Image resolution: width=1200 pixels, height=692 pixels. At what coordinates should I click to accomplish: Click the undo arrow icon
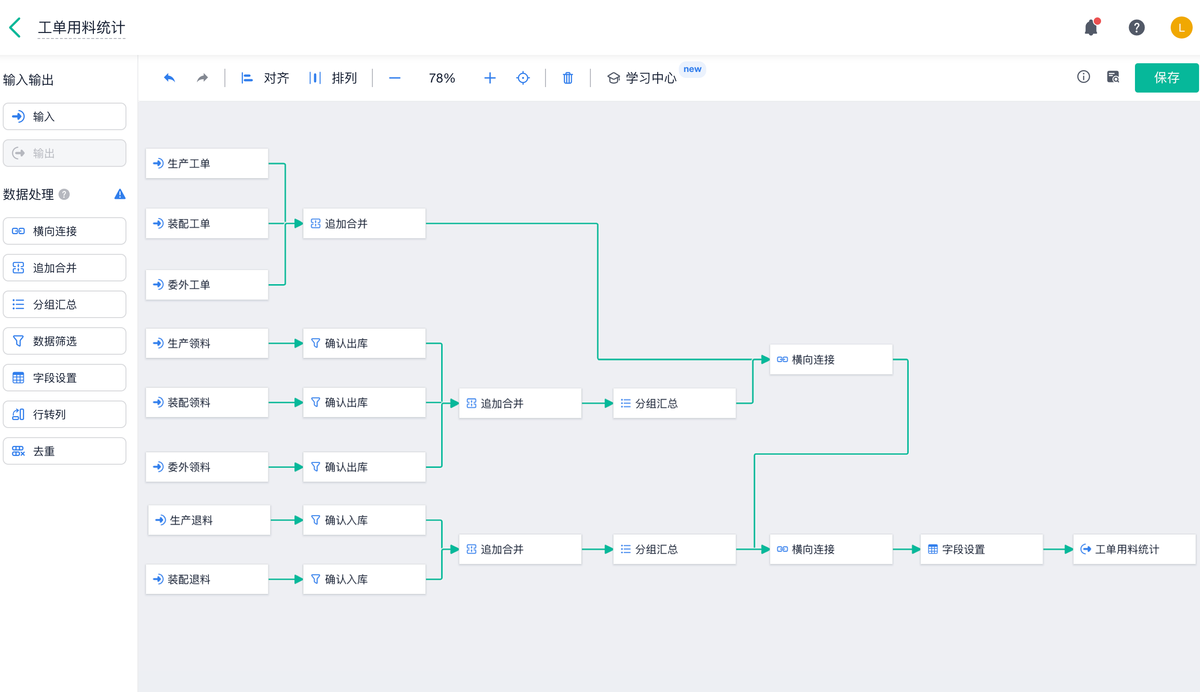169,78
